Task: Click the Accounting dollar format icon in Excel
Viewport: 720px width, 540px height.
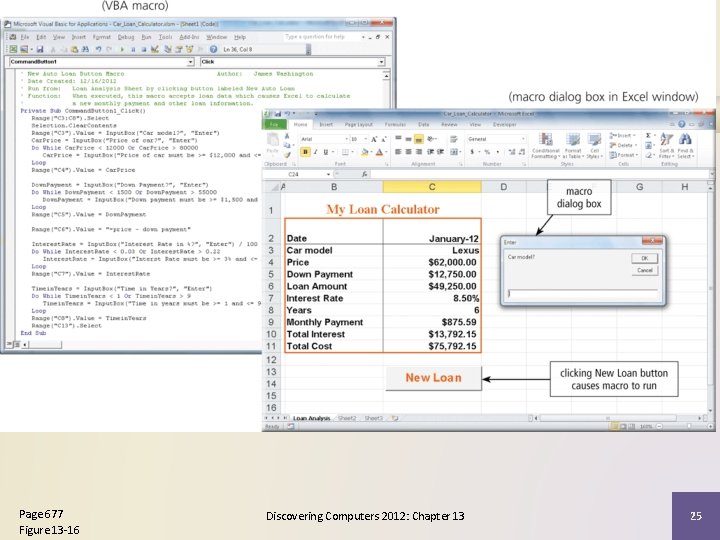Action: click(472, 152)
